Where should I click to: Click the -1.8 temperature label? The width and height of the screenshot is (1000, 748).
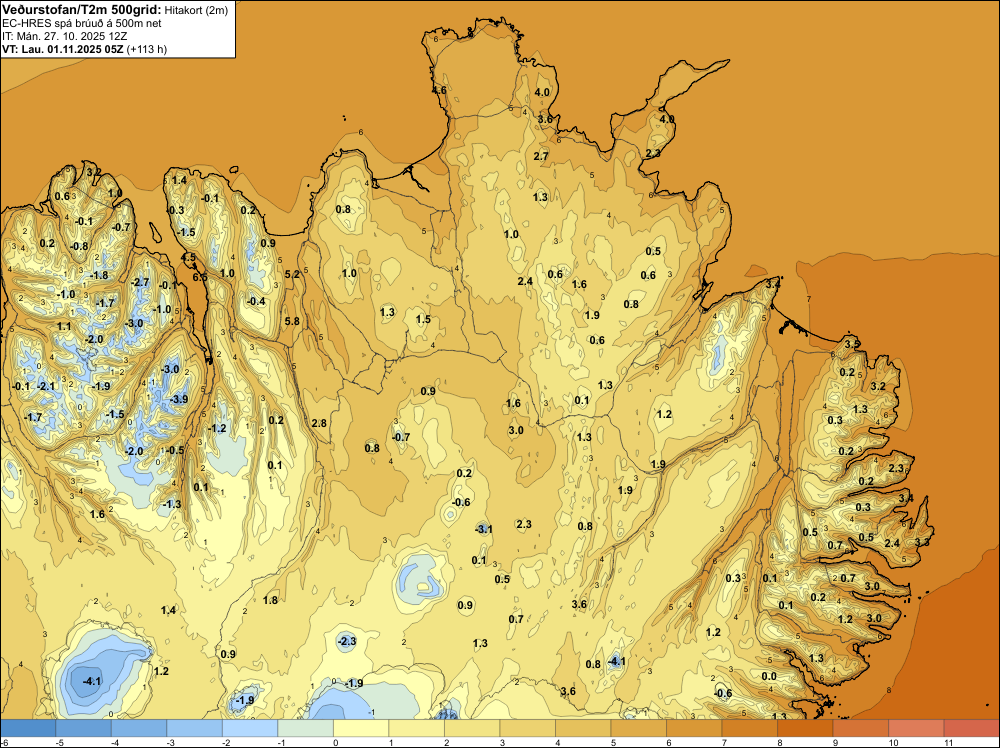pyautogui.click(x=99, y=275)
